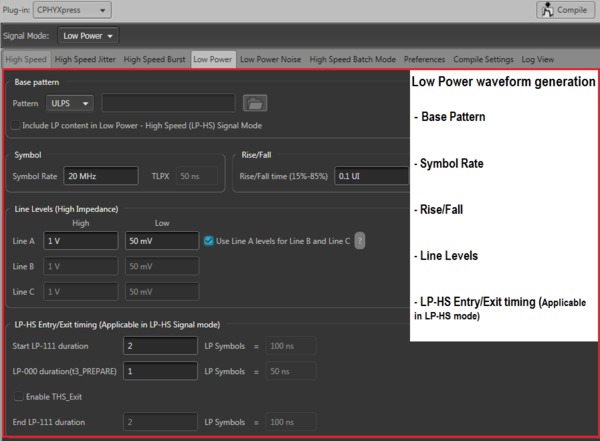This screenshot has height=441, width=600.
Task: Click the Line B High voltage field
Action: coord(81,266)
